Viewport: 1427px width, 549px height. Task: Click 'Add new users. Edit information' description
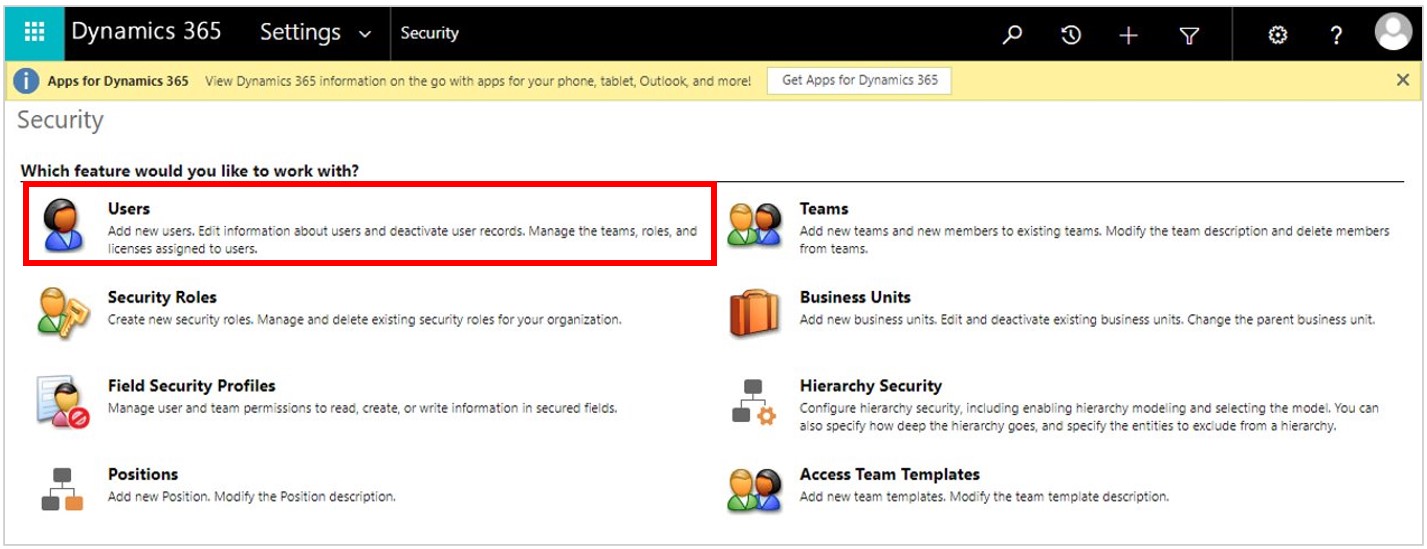pyautogui.click(x=403, y=240)
